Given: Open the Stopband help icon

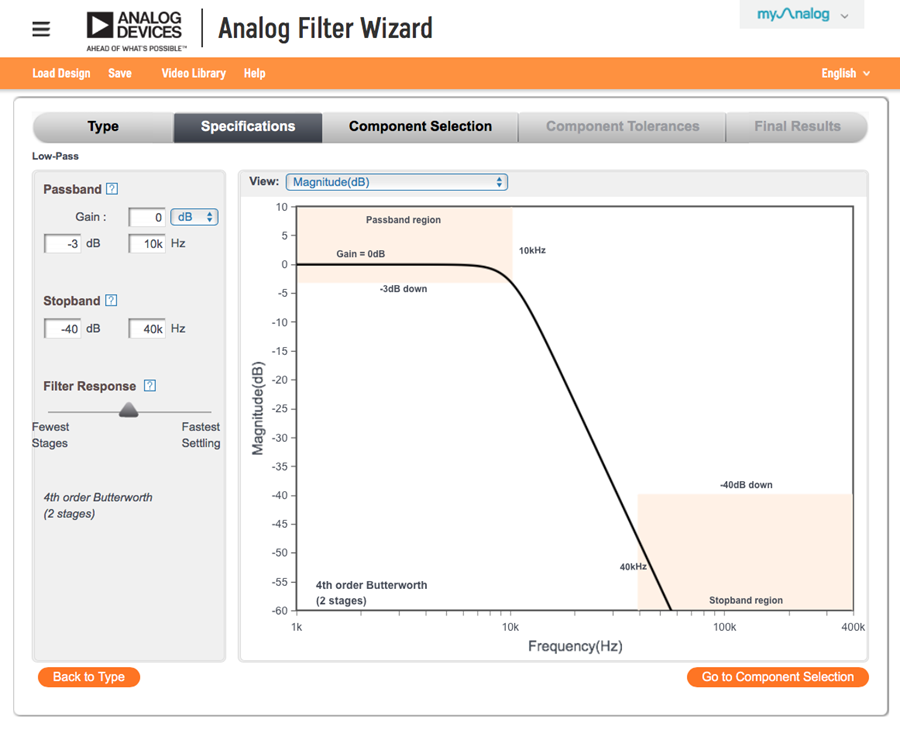Looking at the screenshot, I should coord(111,300).
